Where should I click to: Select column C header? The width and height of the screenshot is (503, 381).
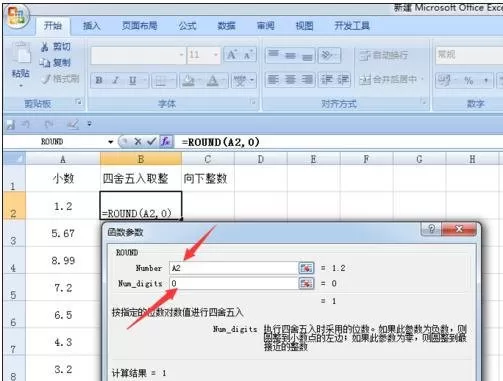coord(208,159)
